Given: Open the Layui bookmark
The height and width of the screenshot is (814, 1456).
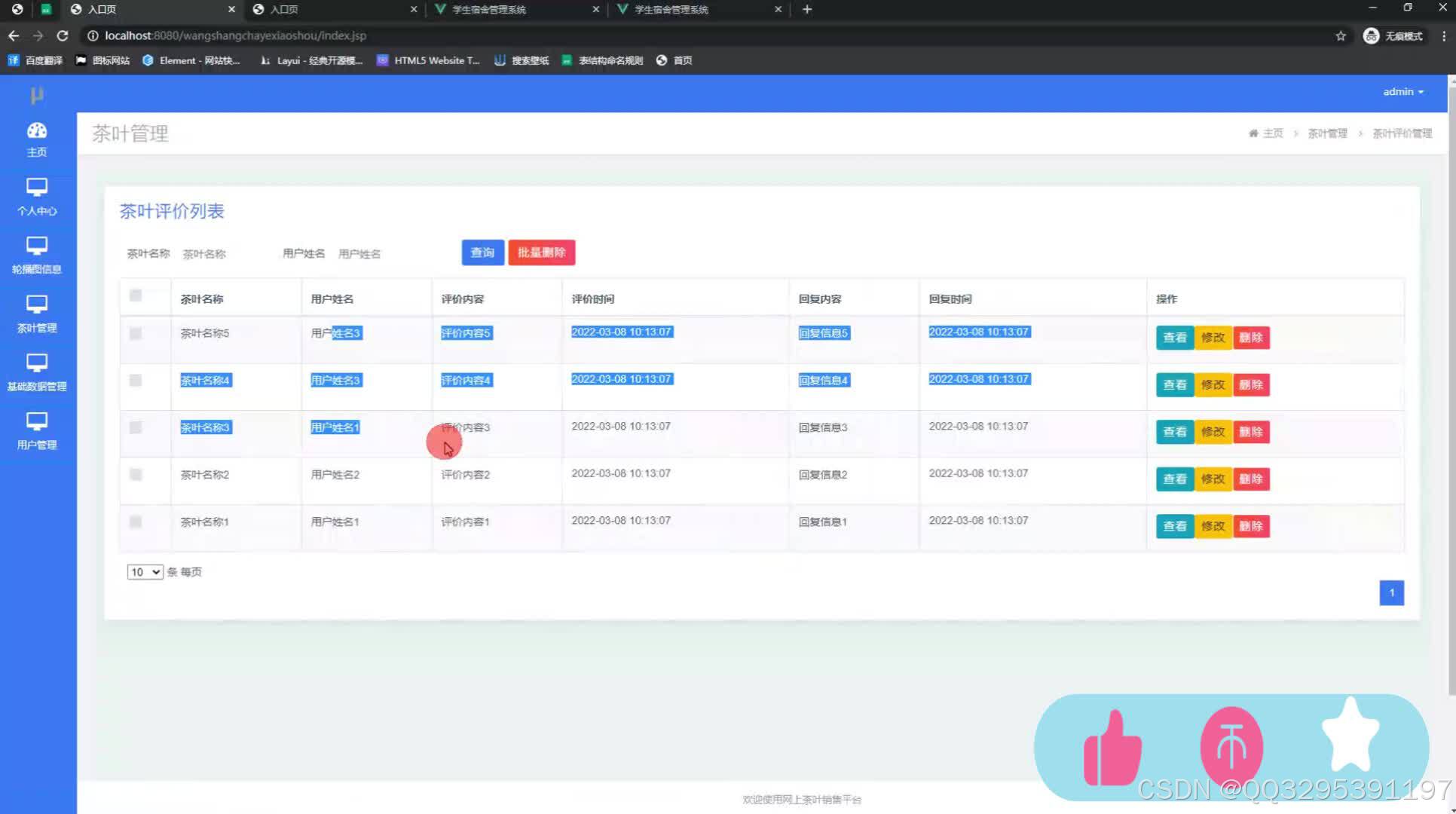Looking at the screenshot, I should [x=311, y=60].
